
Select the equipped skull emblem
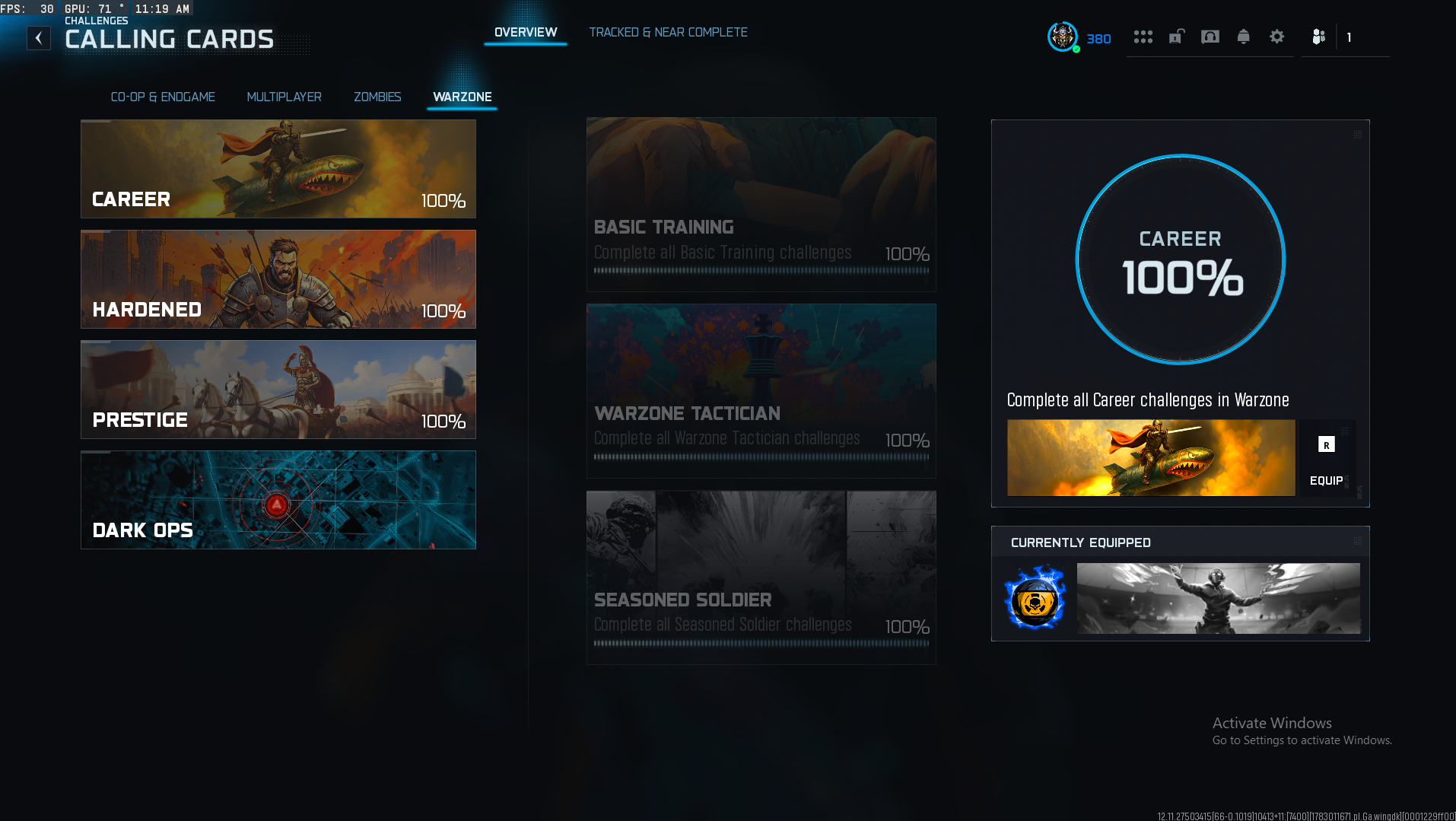tap(1035, 598)
